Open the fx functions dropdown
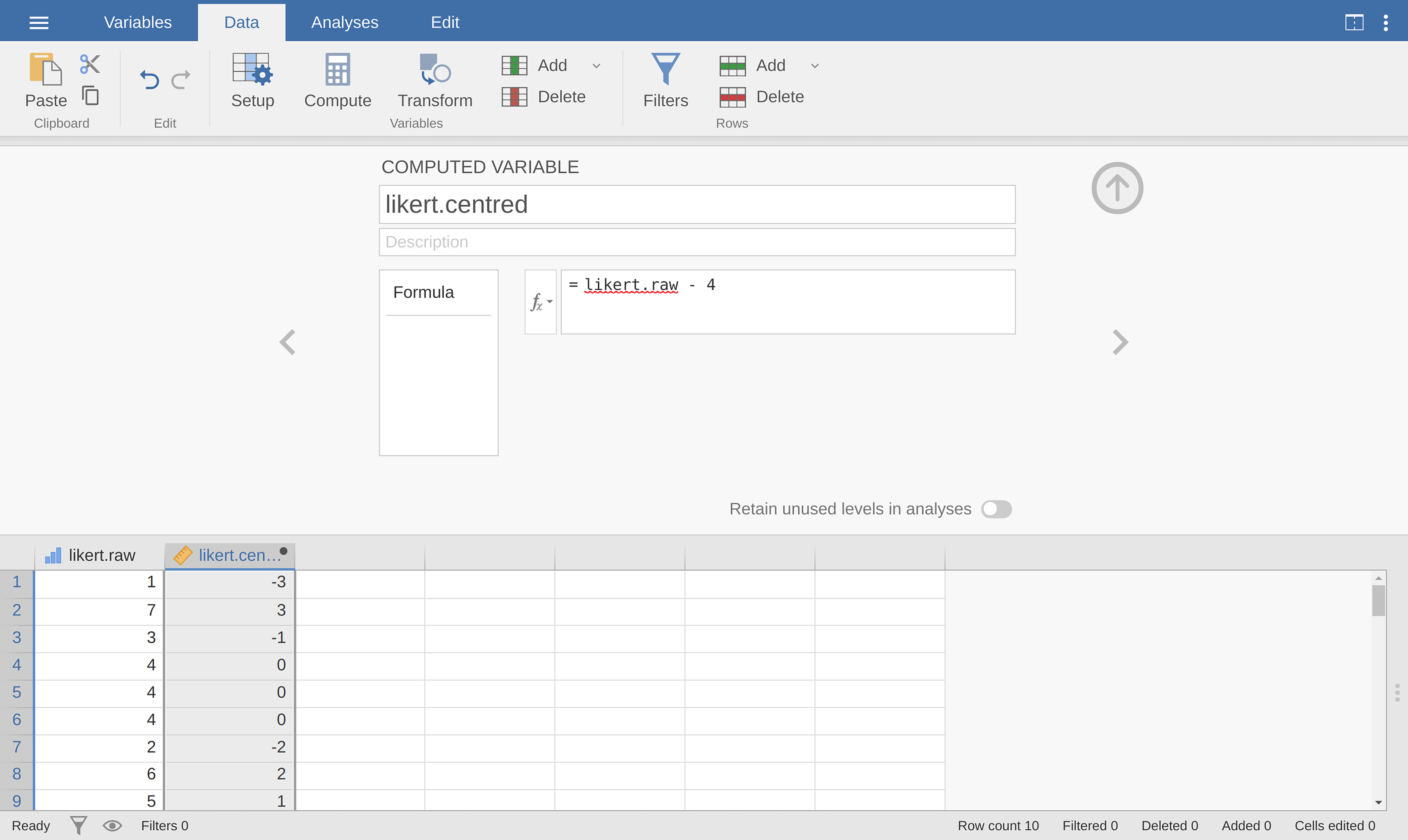 pyautogui.click(x=541, y=302)
